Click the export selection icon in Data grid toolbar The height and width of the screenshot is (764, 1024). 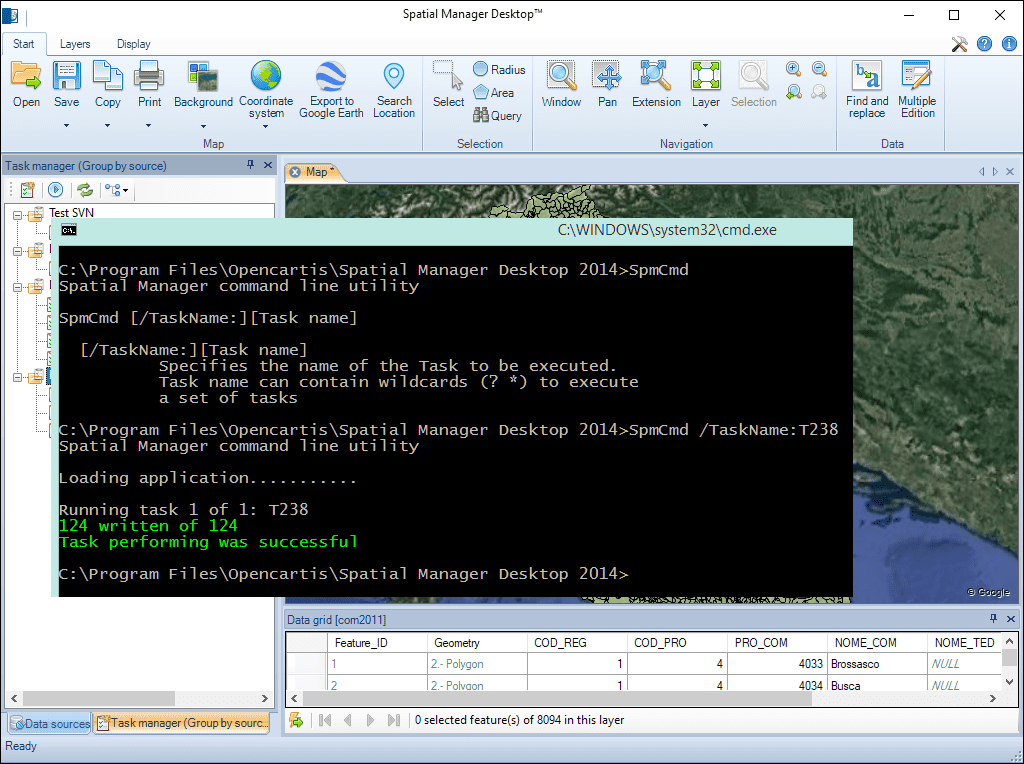[296, 720]
